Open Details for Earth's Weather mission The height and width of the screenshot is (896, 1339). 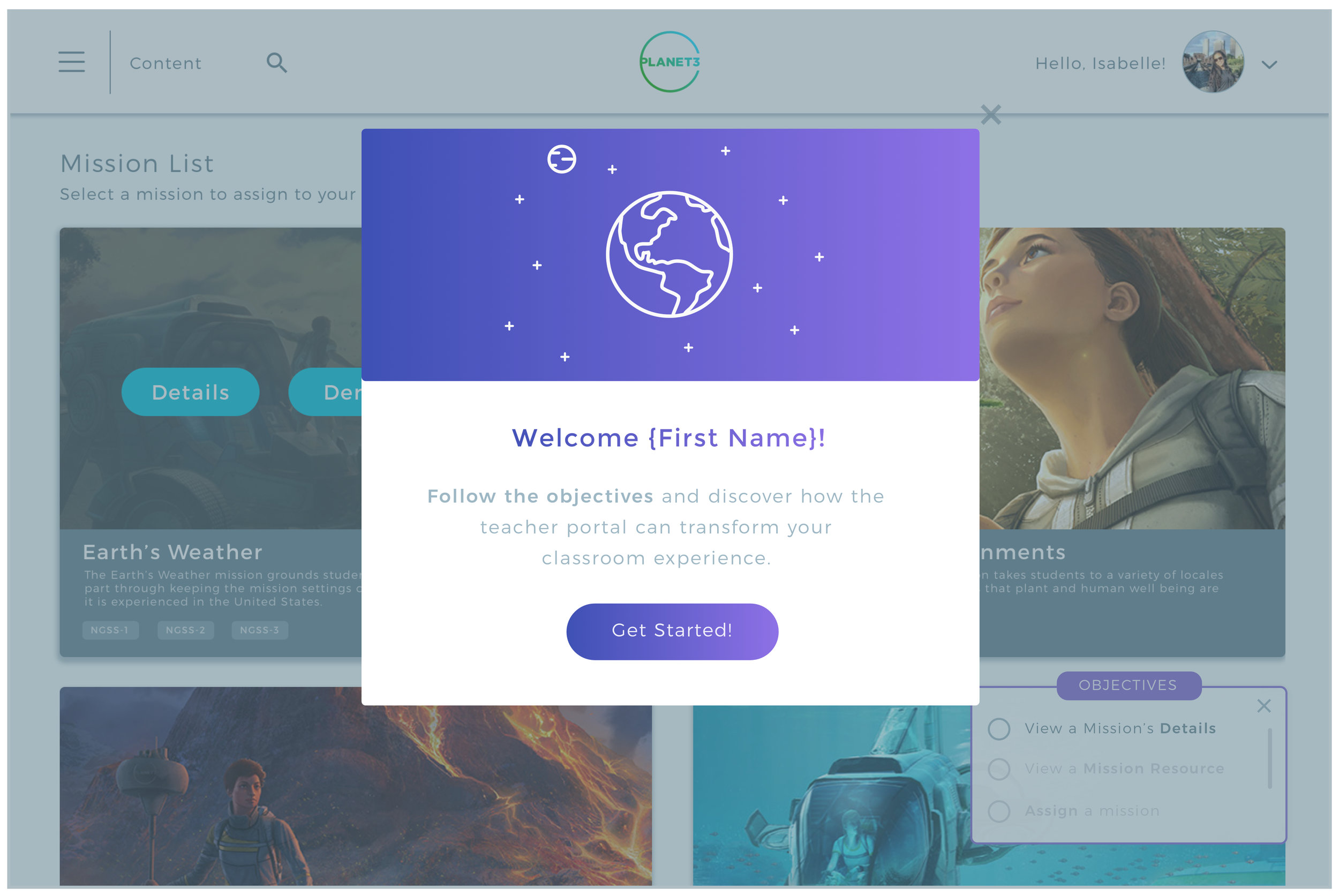click(190, 392)
